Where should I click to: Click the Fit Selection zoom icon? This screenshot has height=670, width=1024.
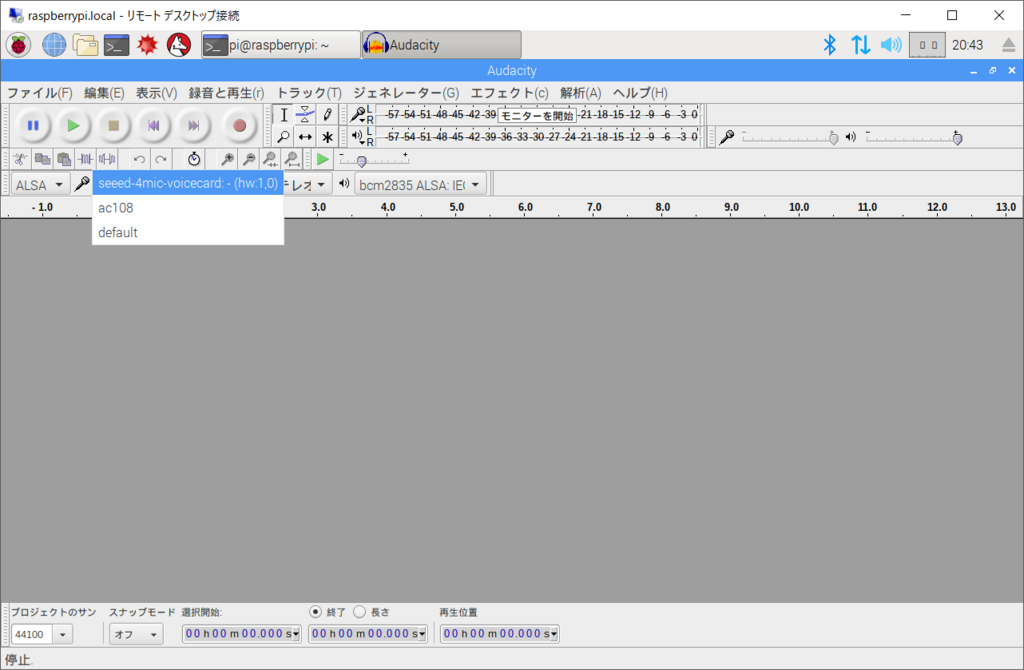270,159
